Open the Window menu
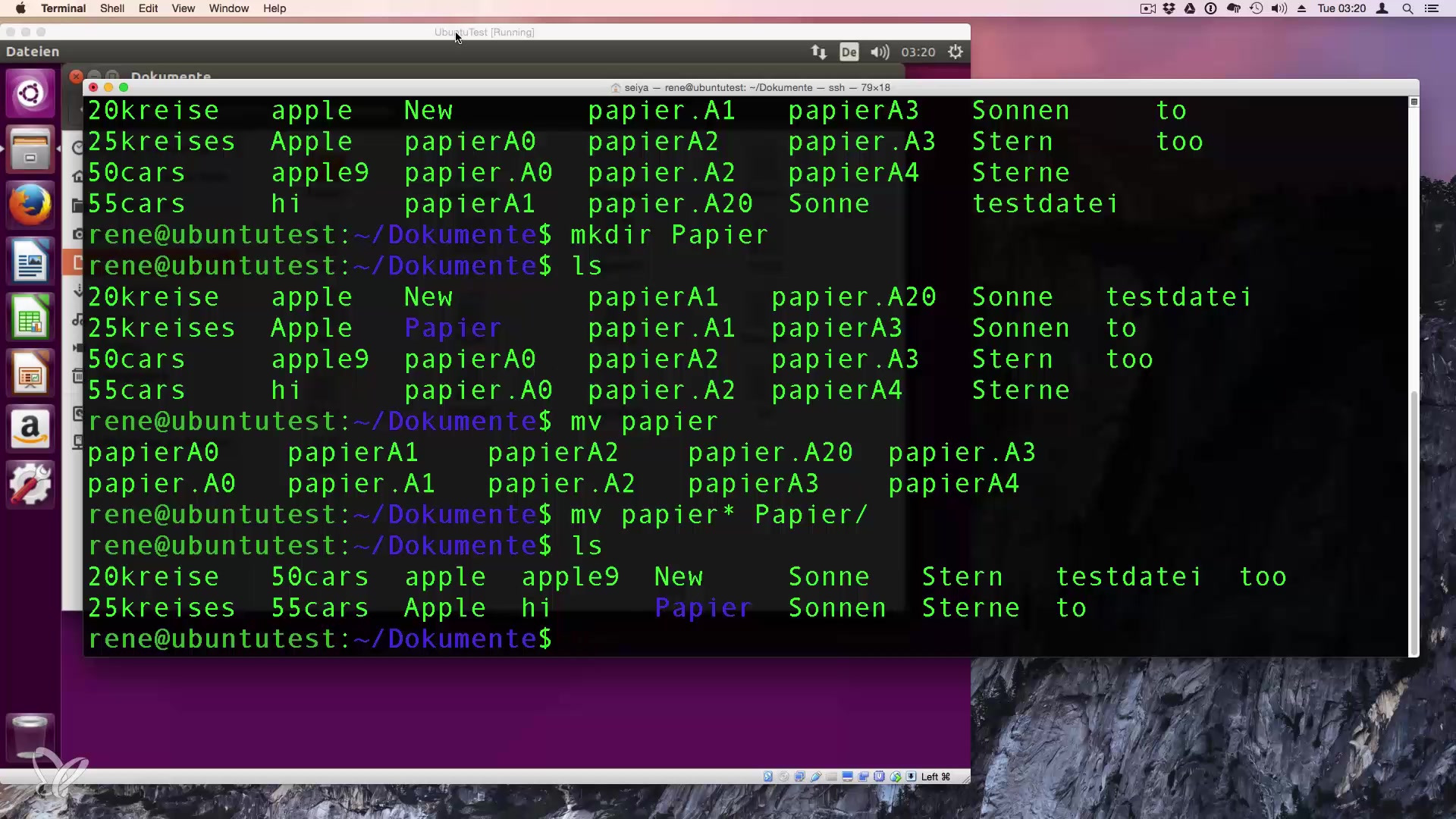This screenshot has width=1456, height=819. tap(228, 8)
